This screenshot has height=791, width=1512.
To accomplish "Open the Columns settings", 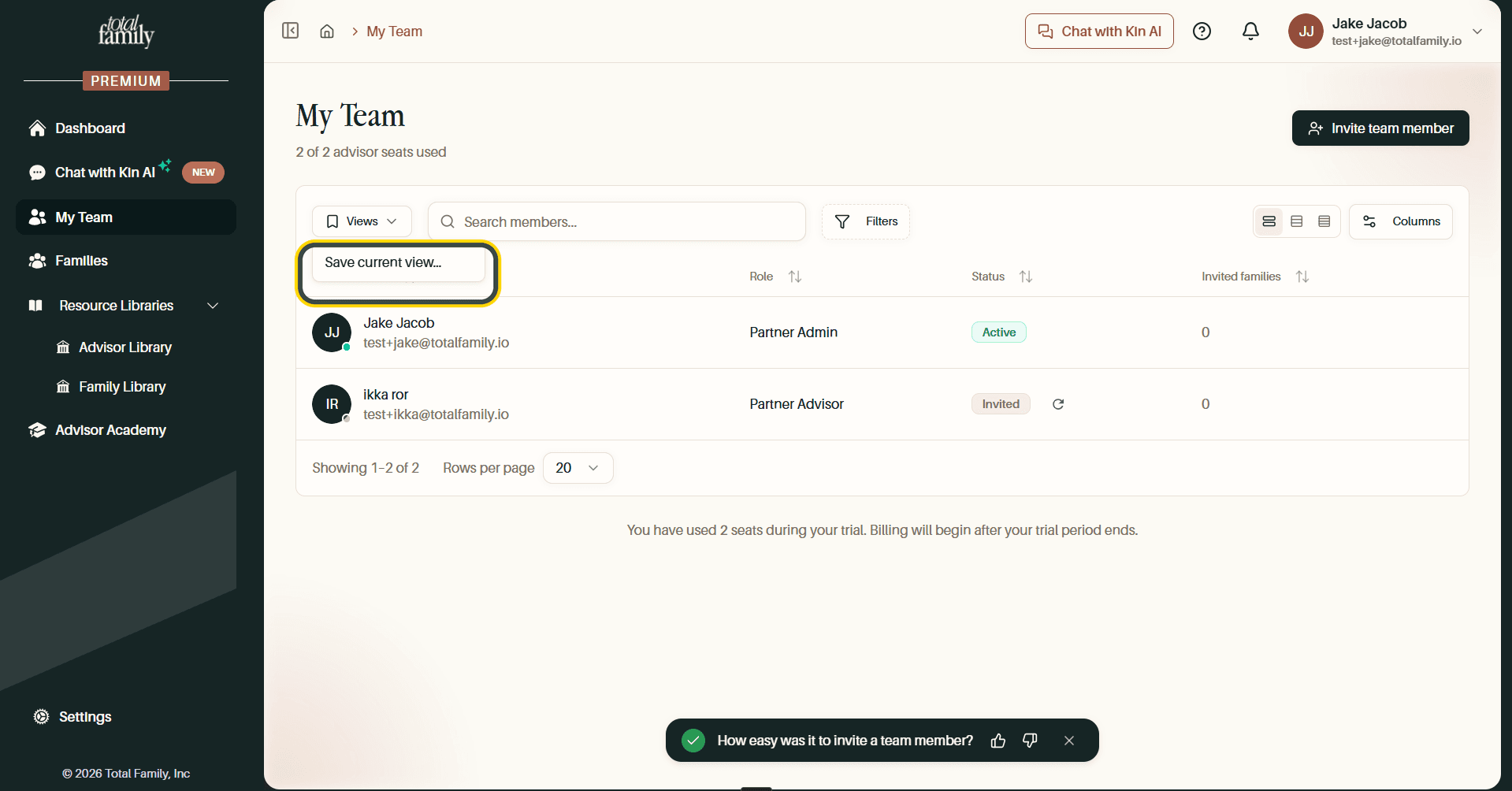I will 1401,221.
